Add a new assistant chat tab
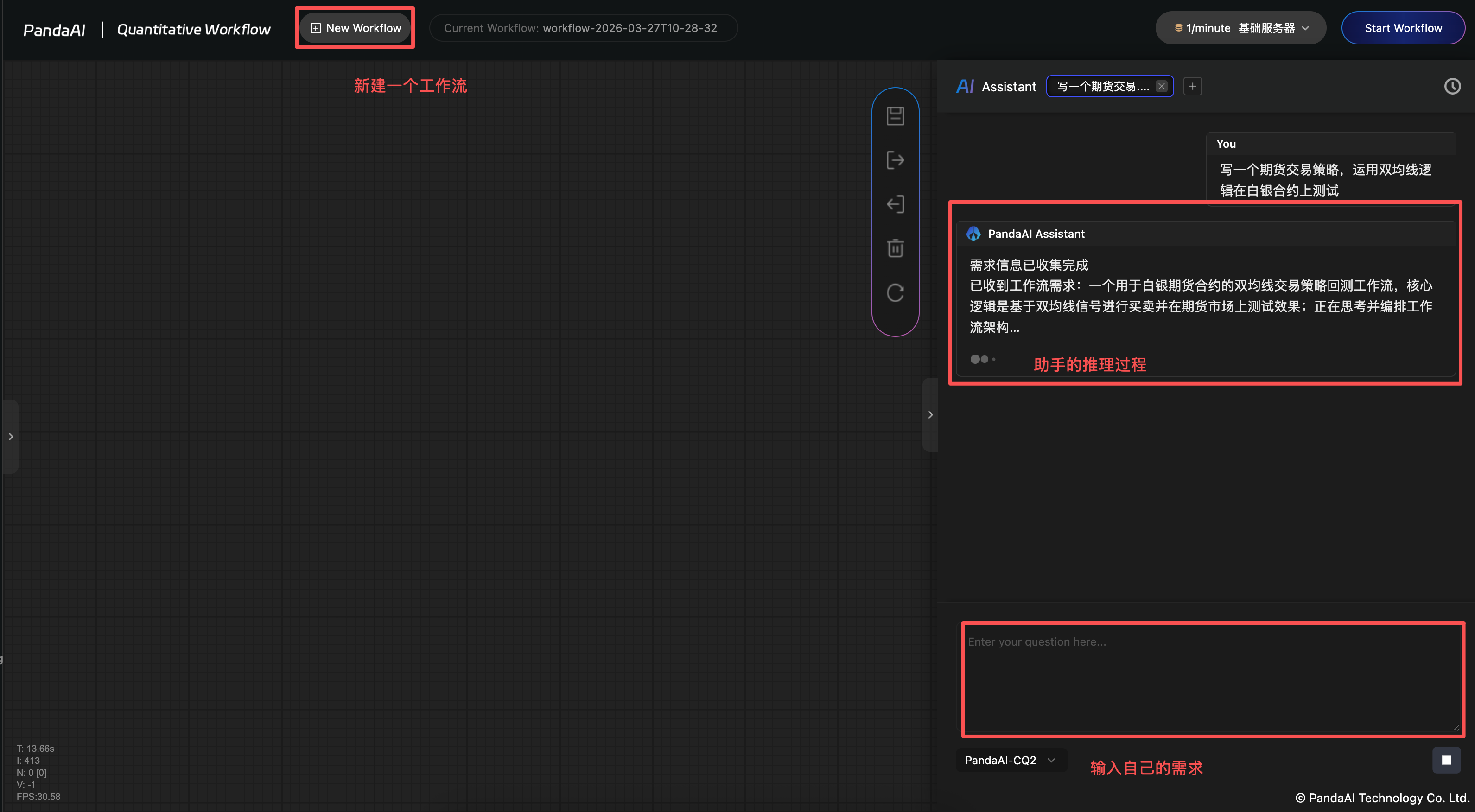The width and height of the screenshot is (1475, 812). pos(1192,87)
